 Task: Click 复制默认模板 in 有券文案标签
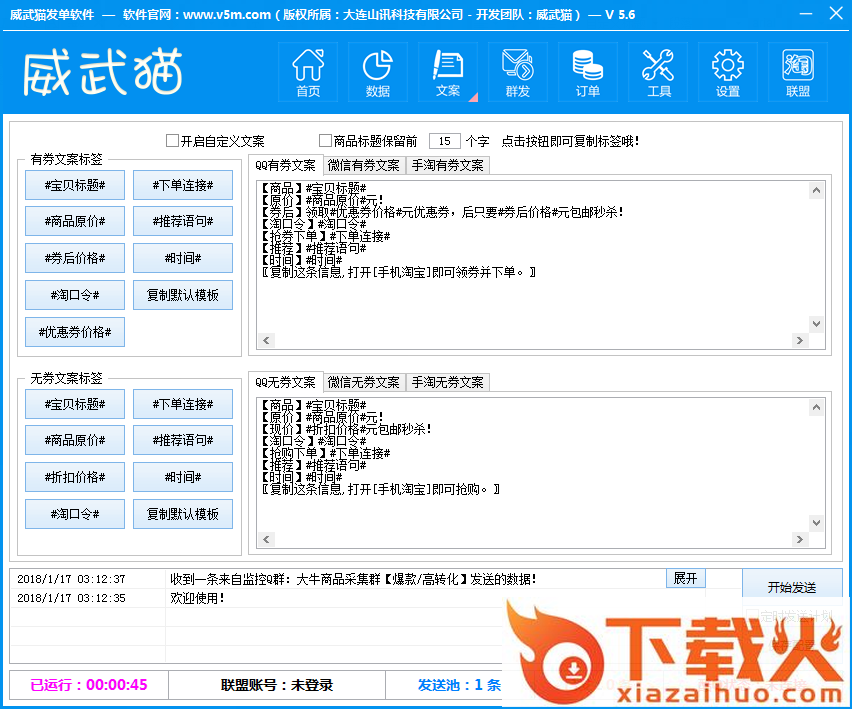[183, 295]
